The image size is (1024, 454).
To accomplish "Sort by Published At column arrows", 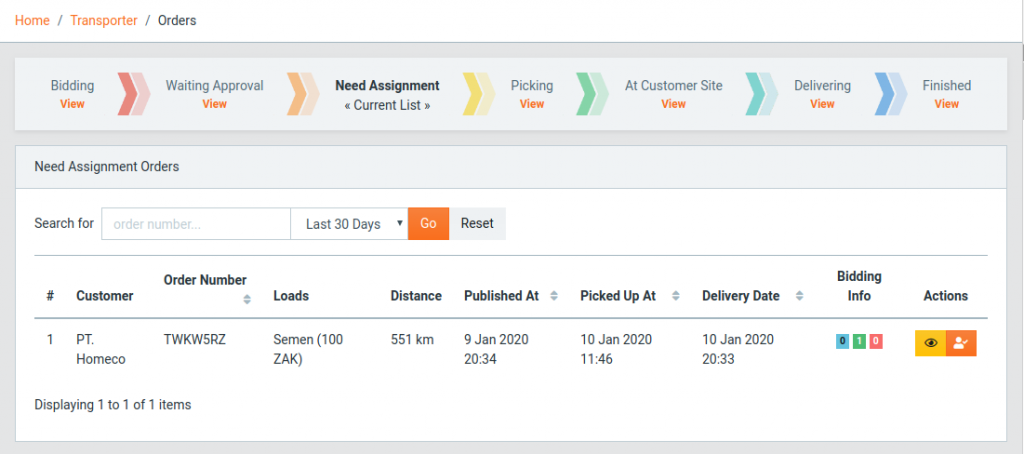I will pos(554,296).
